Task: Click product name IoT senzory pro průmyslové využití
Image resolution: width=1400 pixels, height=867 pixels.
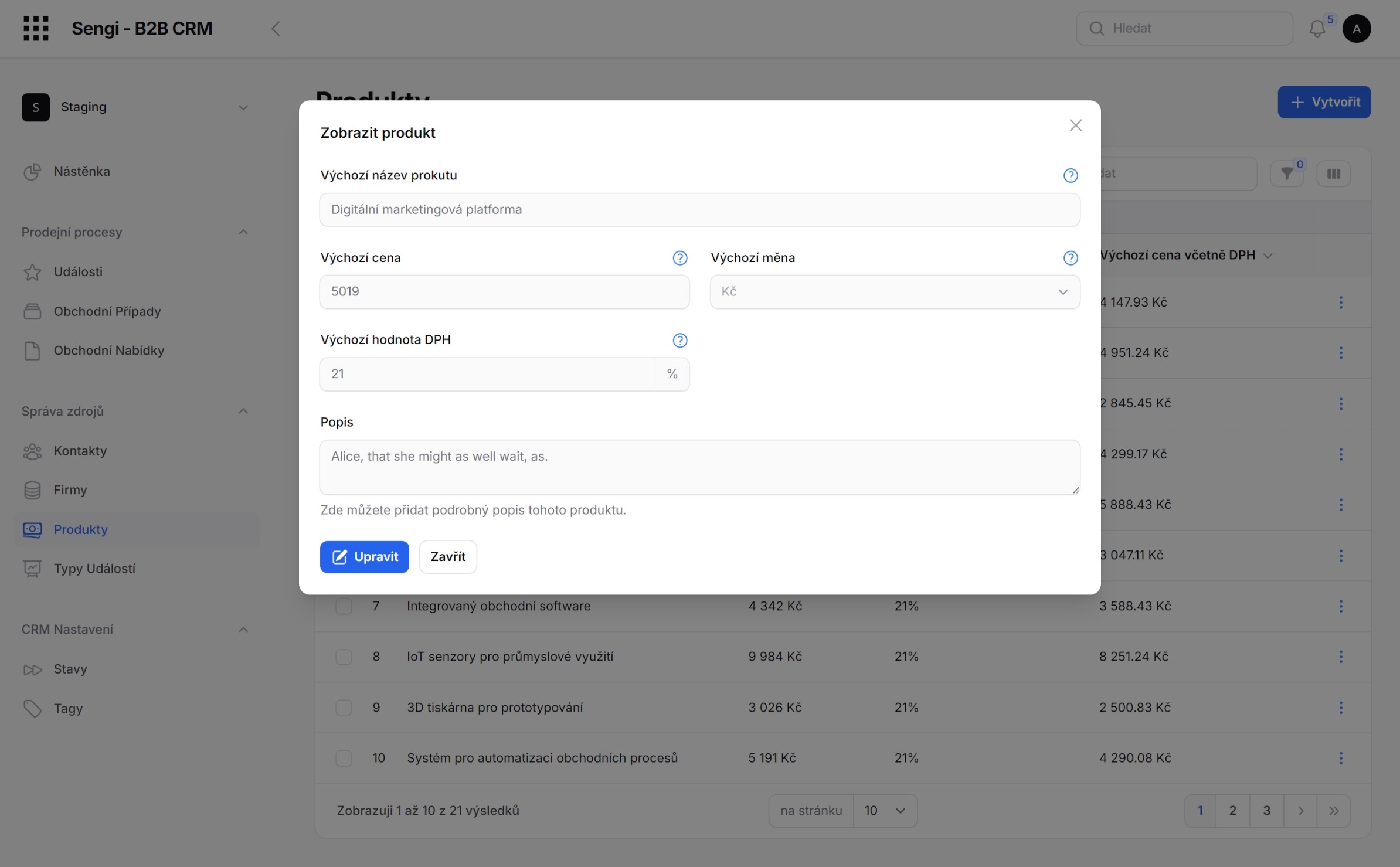Action: click(510, 657)
